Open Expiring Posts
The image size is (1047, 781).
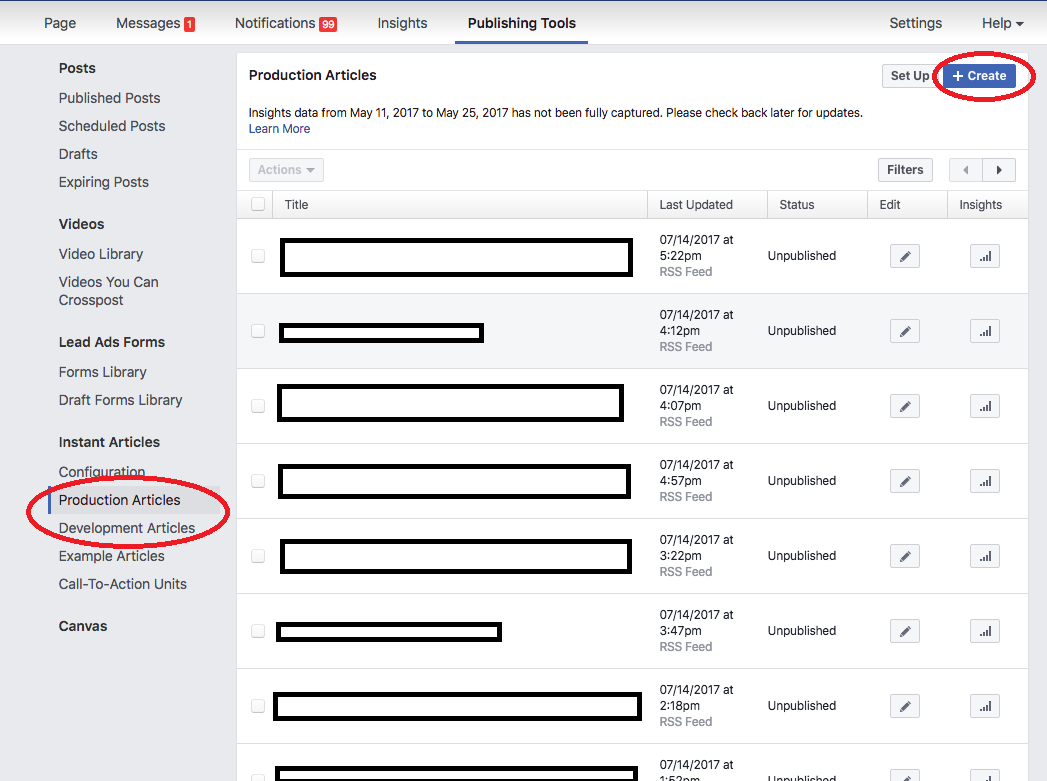point(103,182)
